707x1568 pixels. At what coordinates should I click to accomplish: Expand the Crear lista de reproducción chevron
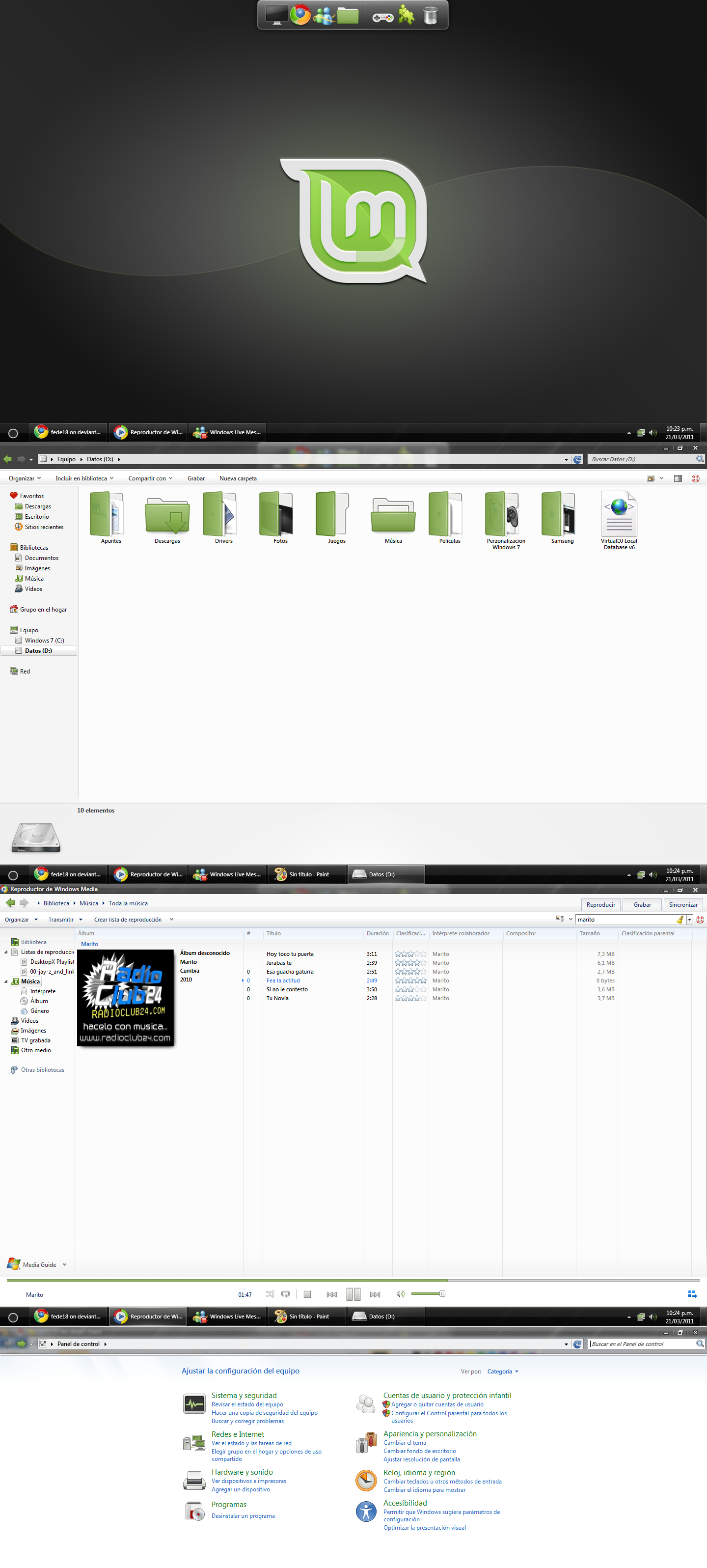click(171, 920)
